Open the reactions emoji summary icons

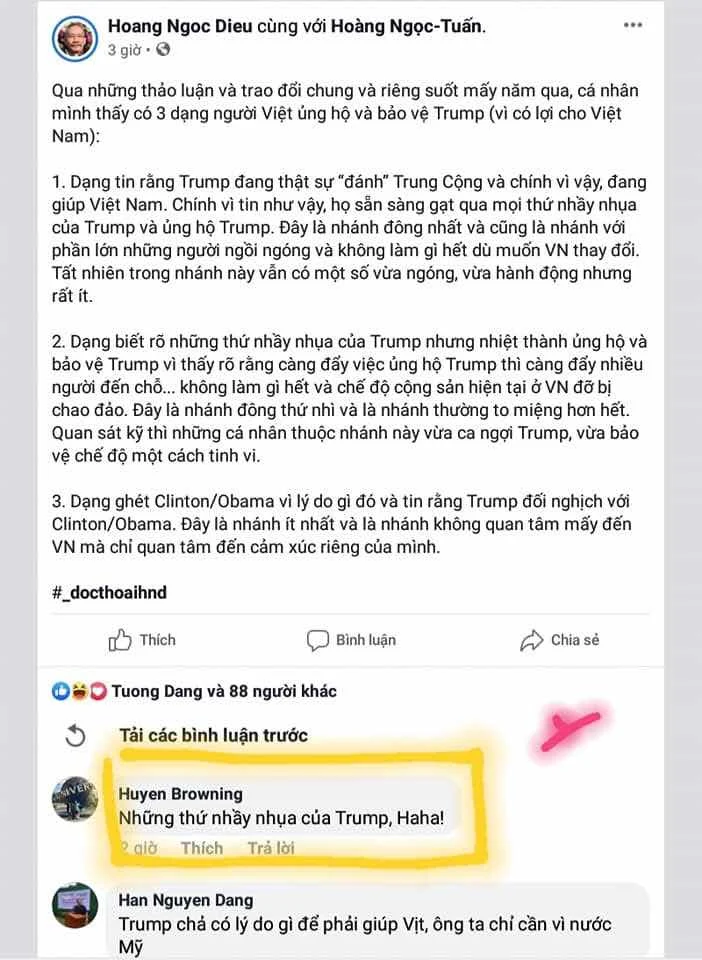pyautogui.click(x=80, y=692)
